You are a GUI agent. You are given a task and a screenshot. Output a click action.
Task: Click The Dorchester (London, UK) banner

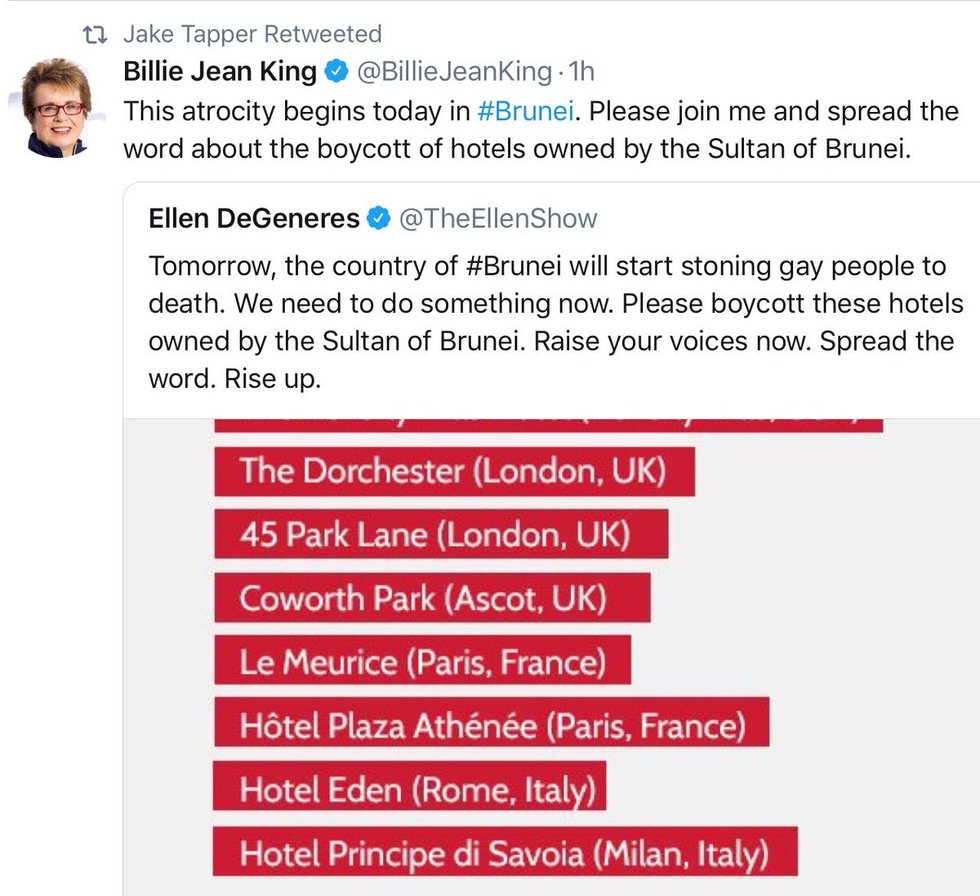454,471
